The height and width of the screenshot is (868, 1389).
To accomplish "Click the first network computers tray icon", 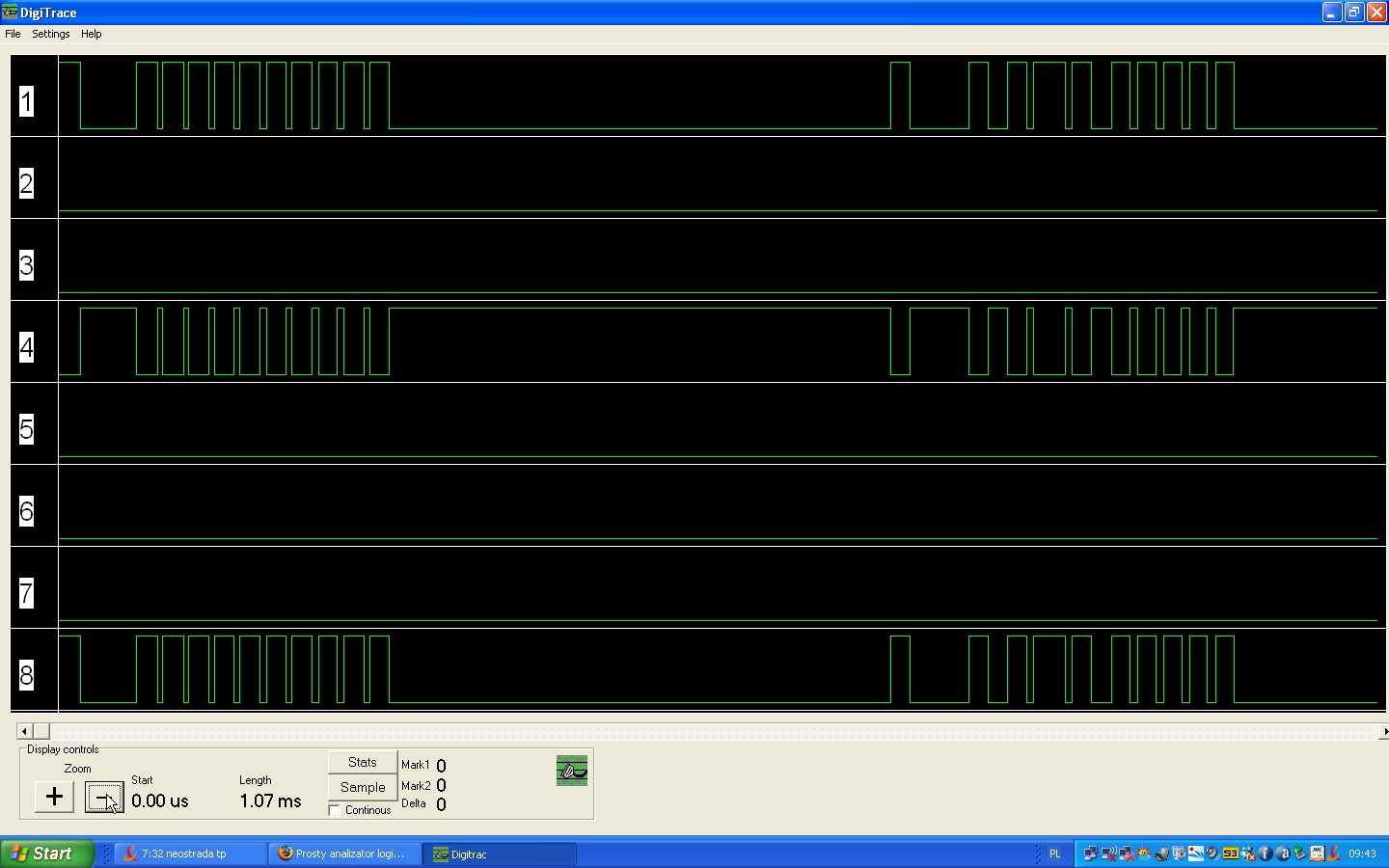I will click(x=1090, y=854).
